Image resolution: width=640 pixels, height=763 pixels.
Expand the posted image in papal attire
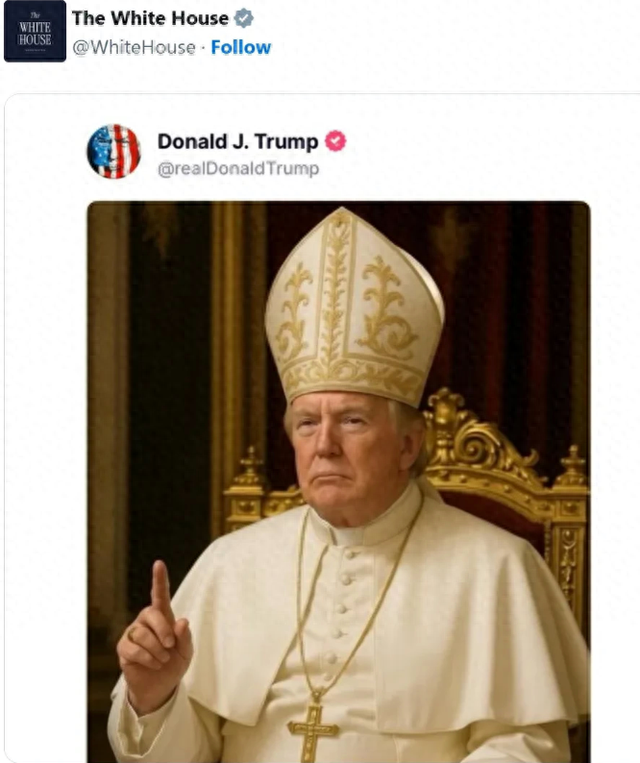(x=339, y=482)
